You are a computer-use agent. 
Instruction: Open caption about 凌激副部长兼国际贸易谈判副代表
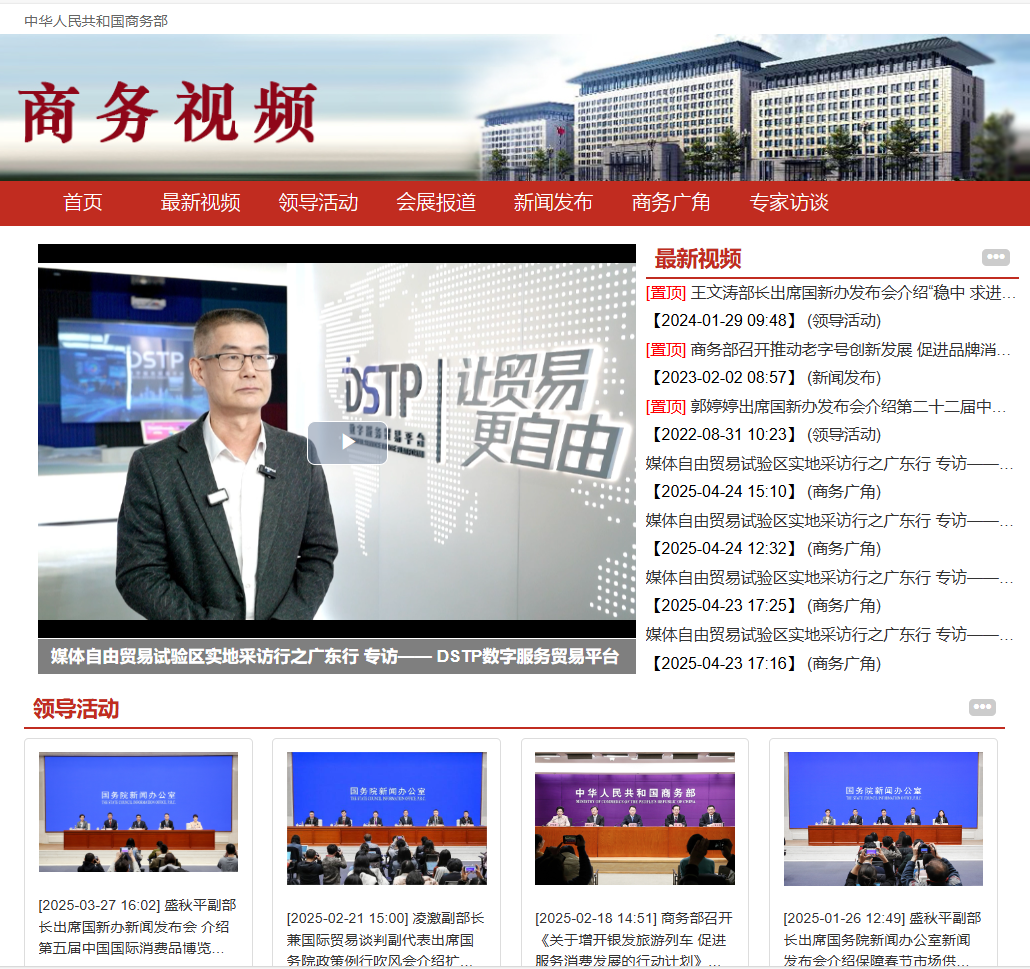(386, 939)
